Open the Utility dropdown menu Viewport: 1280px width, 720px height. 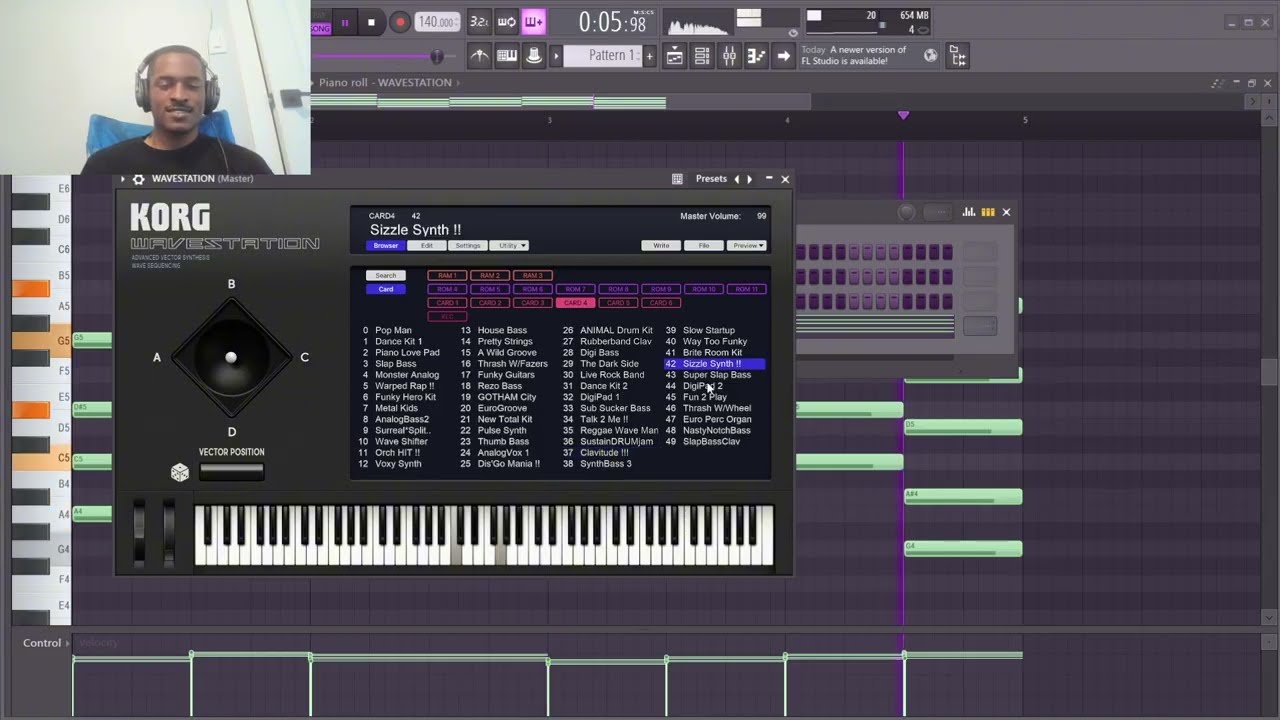[x=508, y=245]
